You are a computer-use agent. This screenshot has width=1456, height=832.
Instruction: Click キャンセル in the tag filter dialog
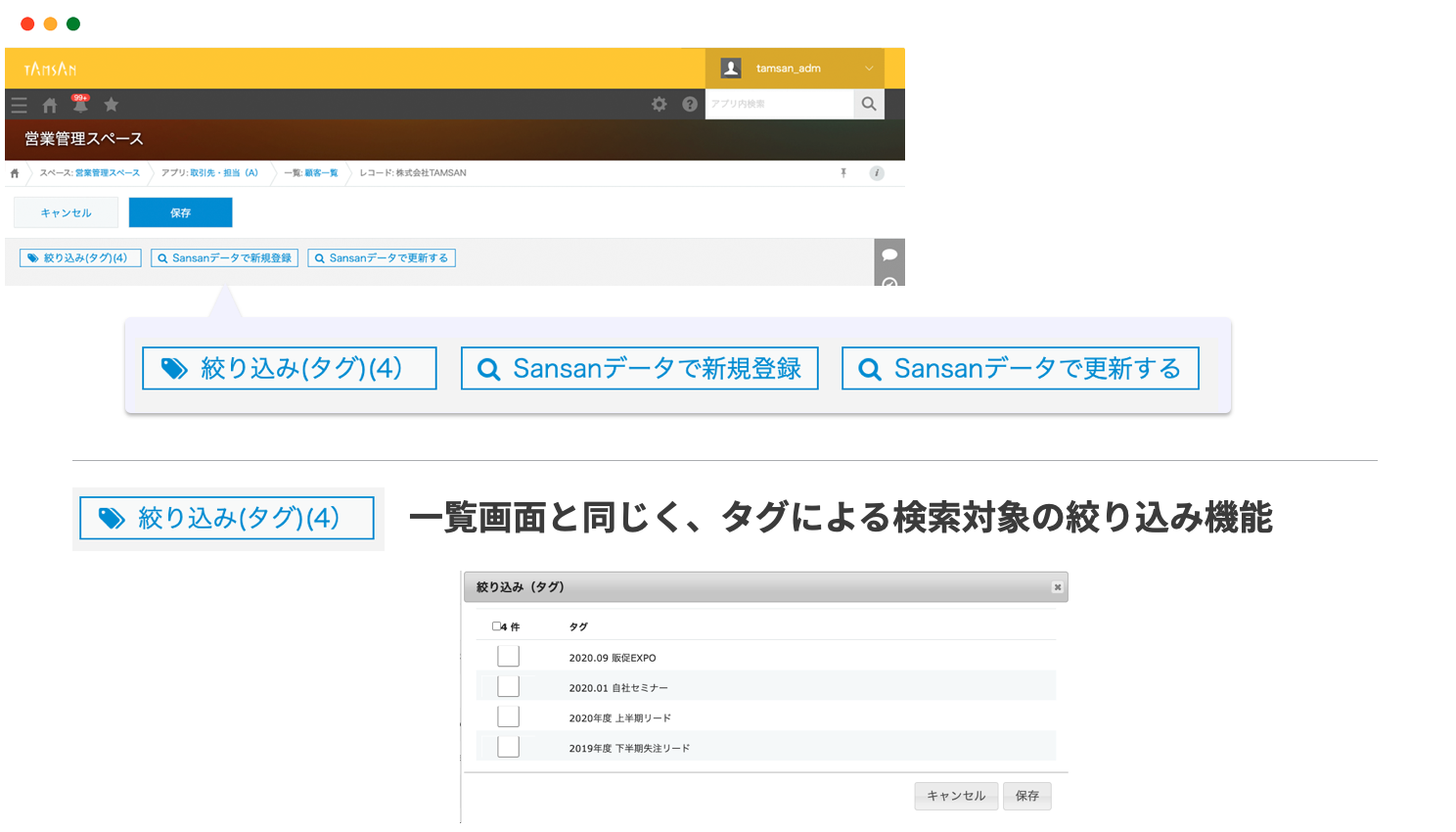956,796
